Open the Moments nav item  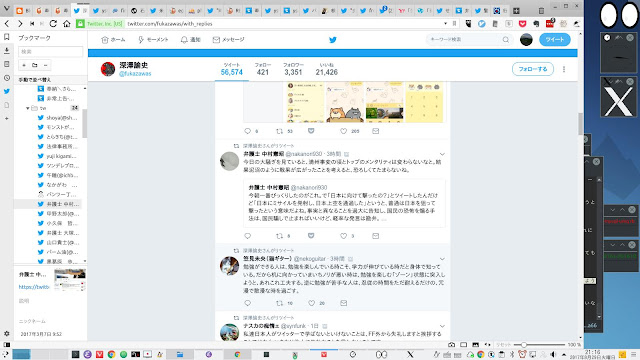click(153, 40)
